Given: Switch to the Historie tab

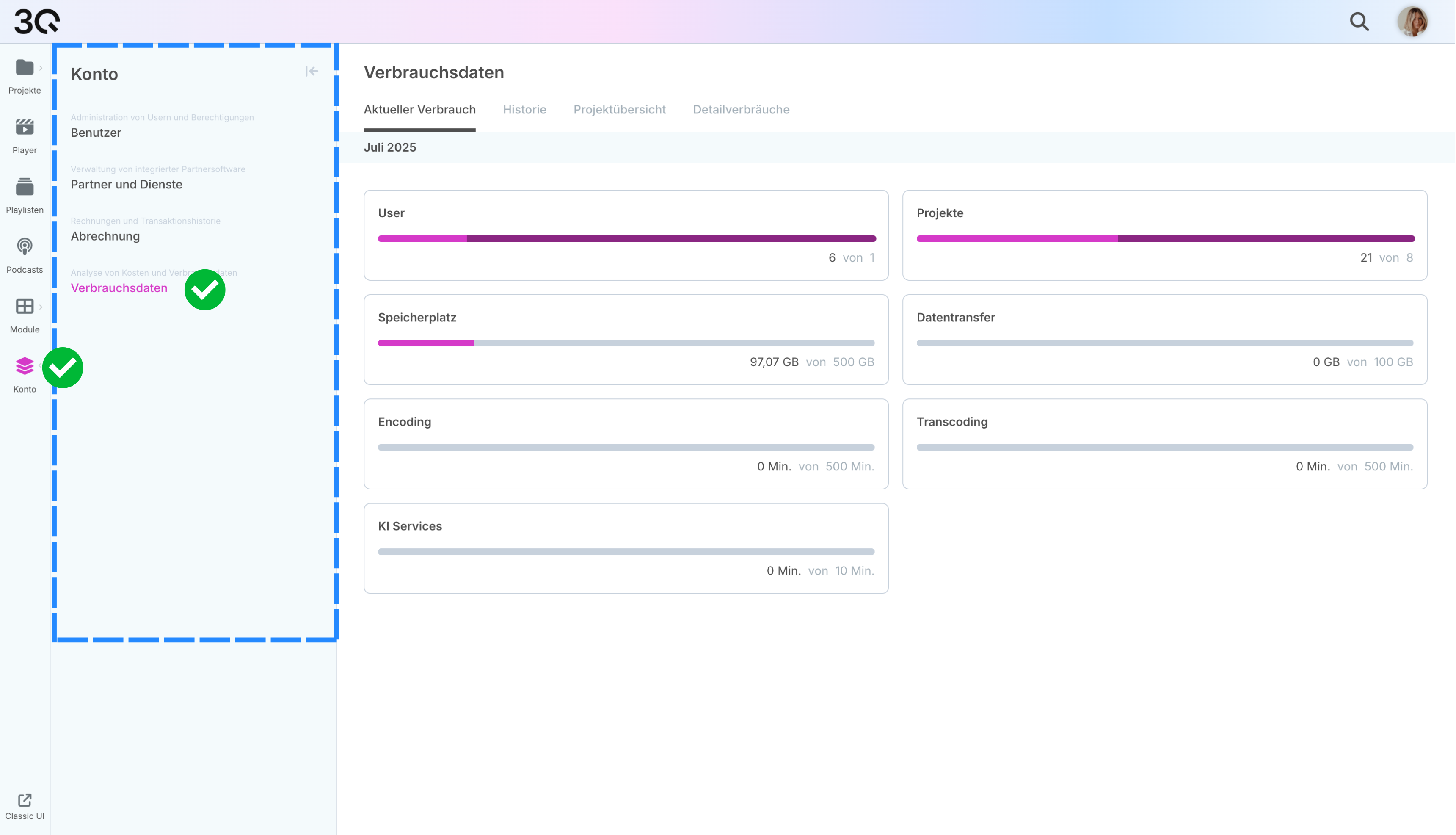Looking at the screenshot, I should [524, 110].
